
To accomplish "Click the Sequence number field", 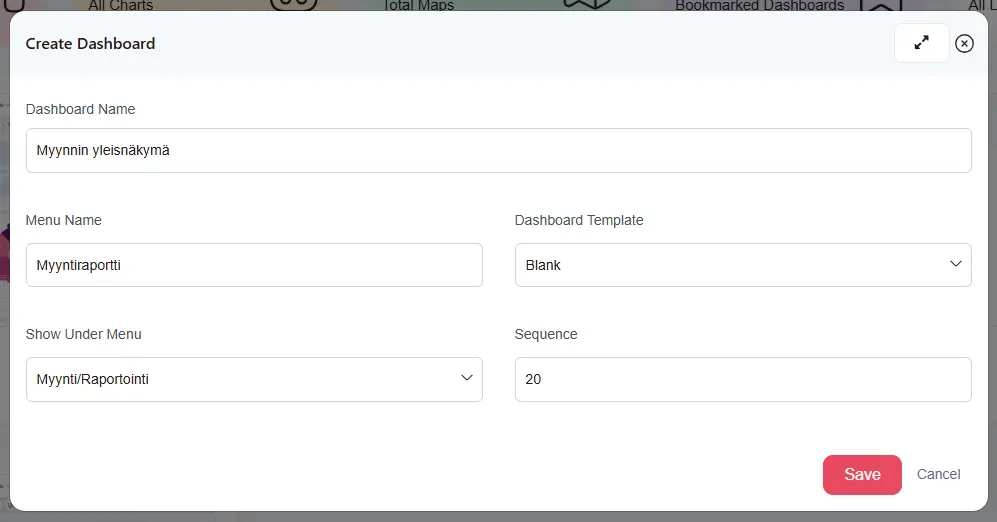I will tap(742, 379).
